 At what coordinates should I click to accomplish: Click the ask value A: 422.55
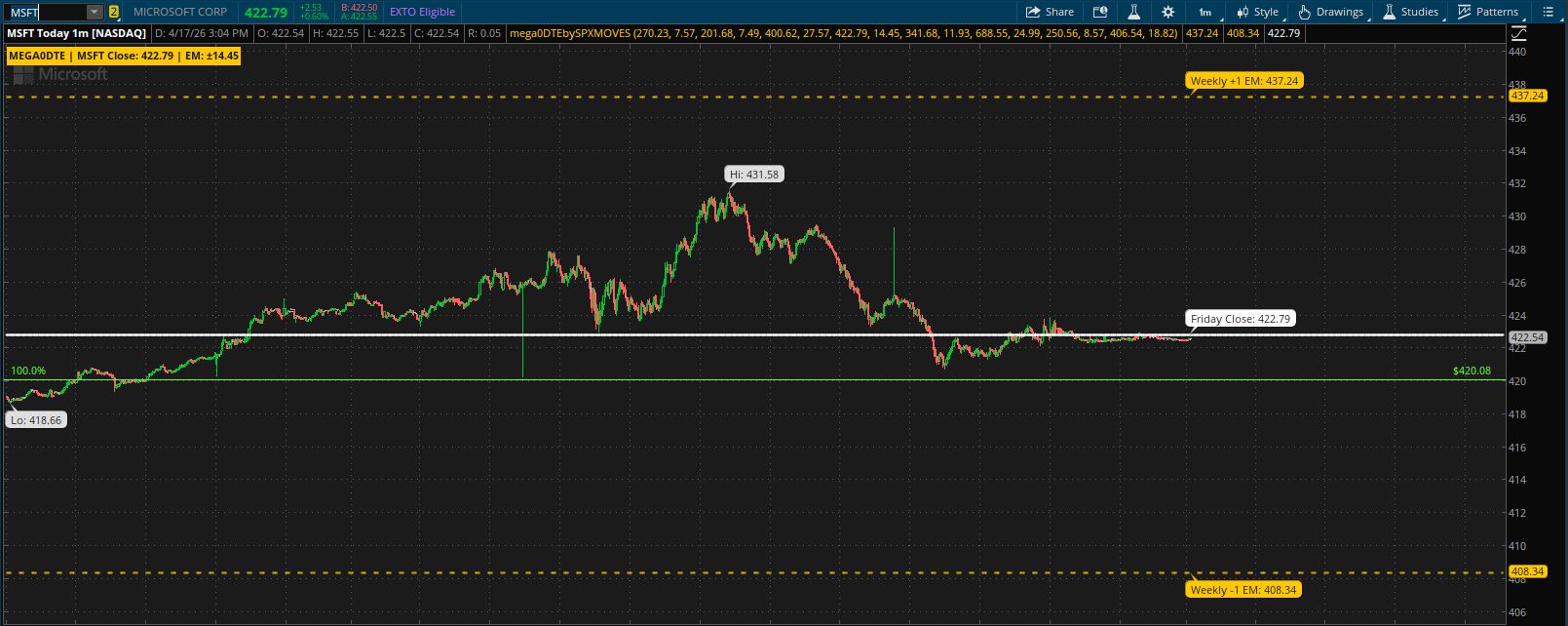point(359,17)
